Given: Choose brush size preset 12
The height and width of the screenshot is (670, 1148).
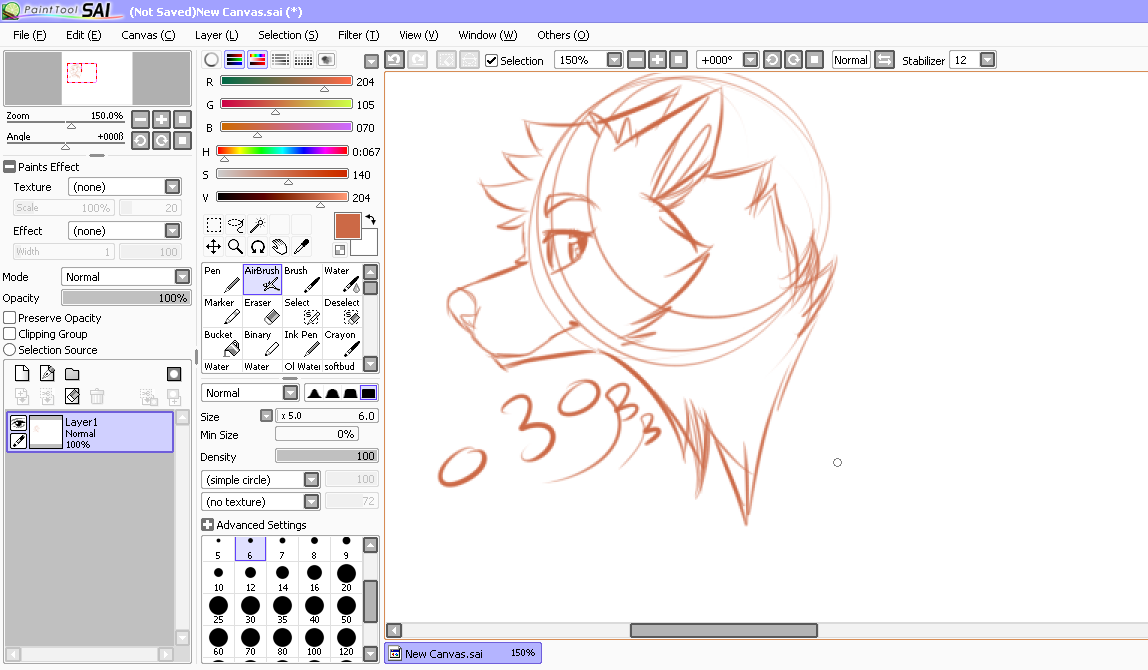Looking at the screenshot, I should coord(250,578).
